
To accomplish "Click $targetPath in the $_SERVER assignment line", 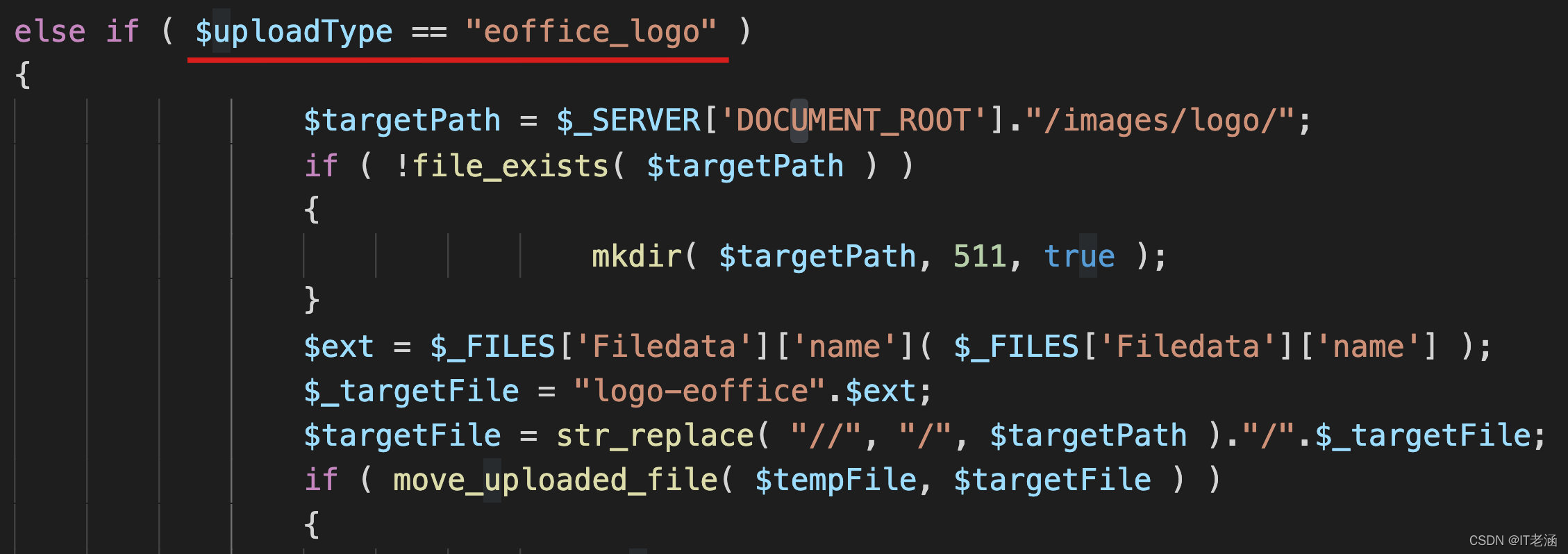I will click(x=402, y=121).
